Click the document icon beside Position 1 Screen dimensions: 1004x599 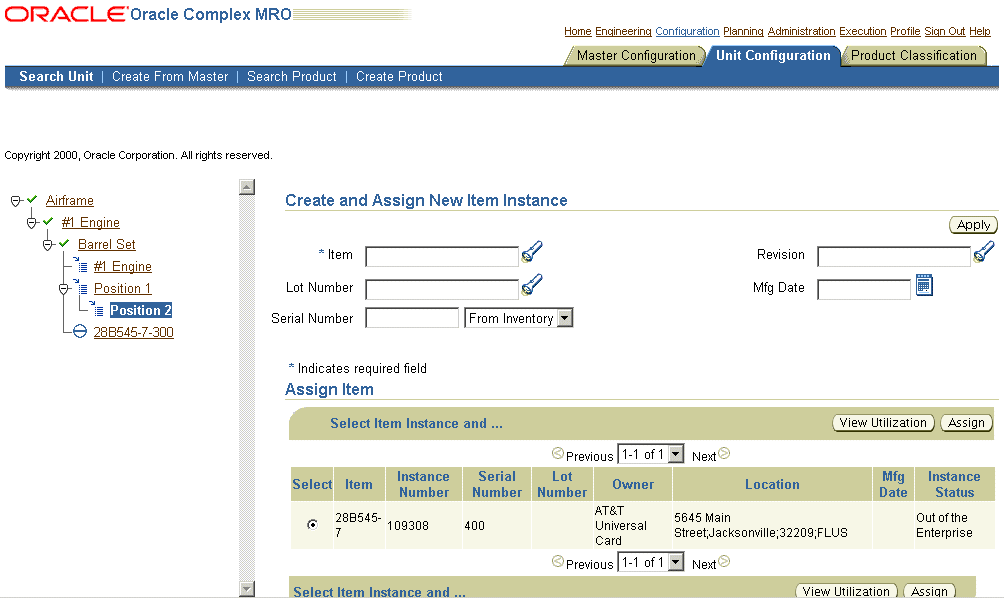(81, 287)
